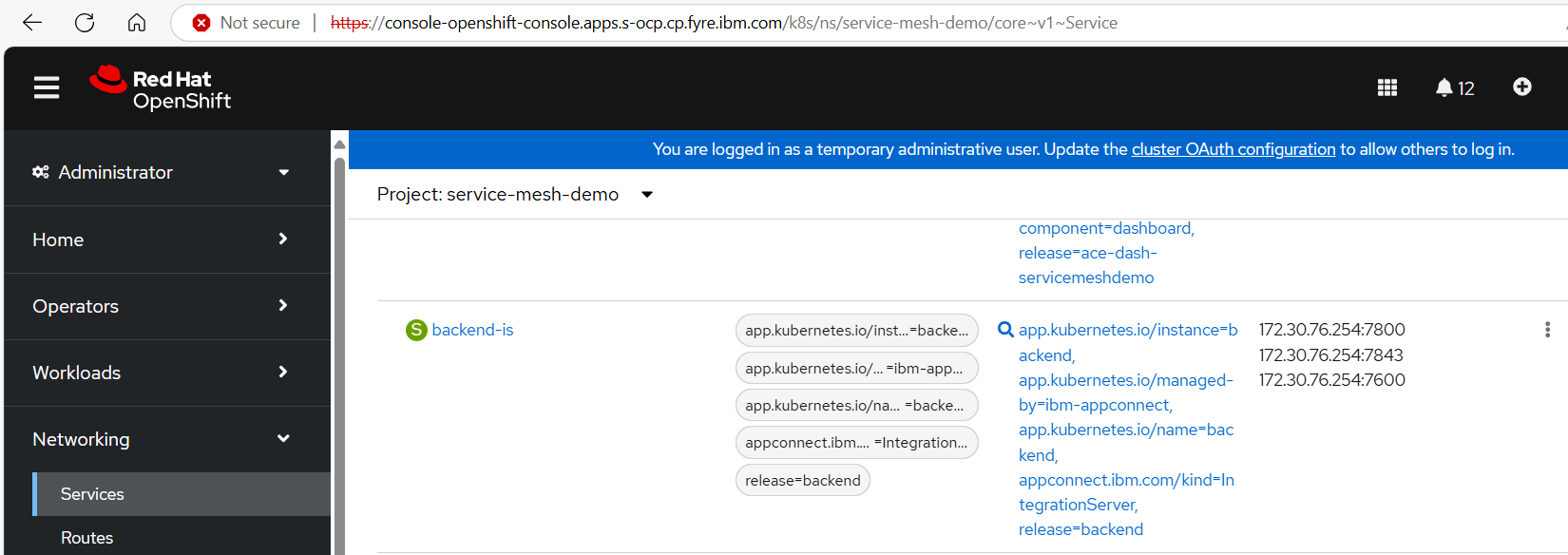Open the cluster OAuth configuration link
The image size is (1568, 555).
pyautogui.click(x=1233, y=149)
